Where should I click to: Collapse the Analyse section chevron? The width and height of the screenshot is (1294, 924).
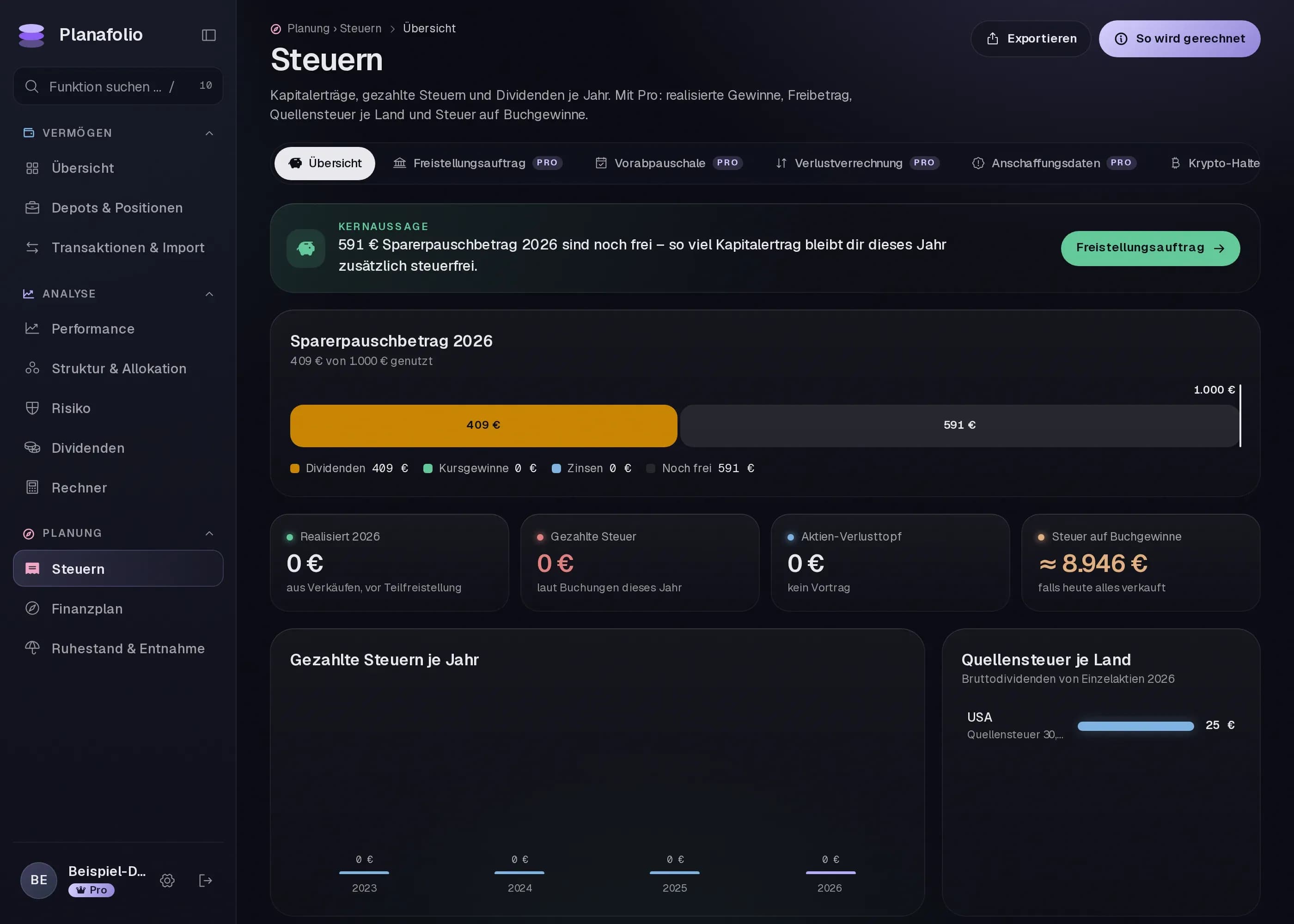point(209,294)
